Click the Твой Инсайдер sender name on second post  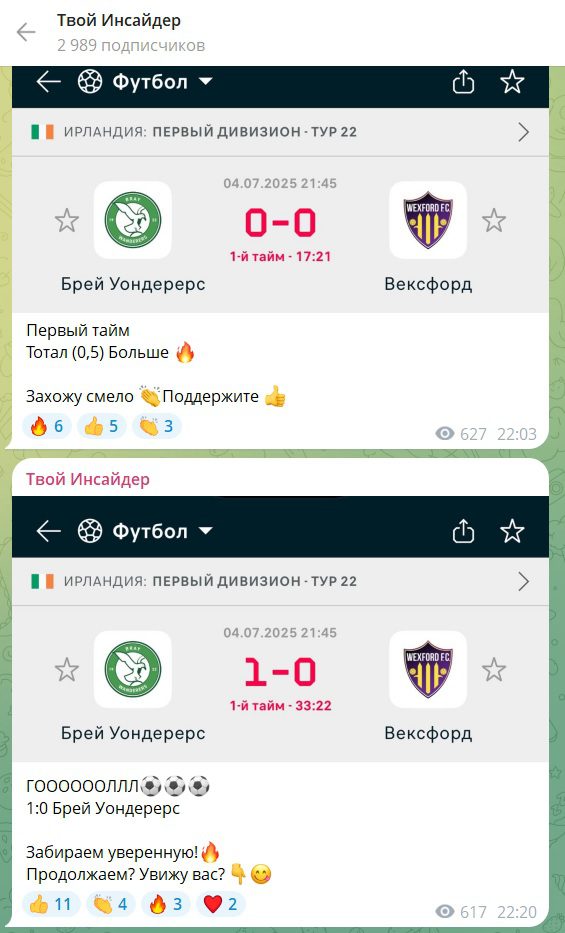(x=87, y=479)
